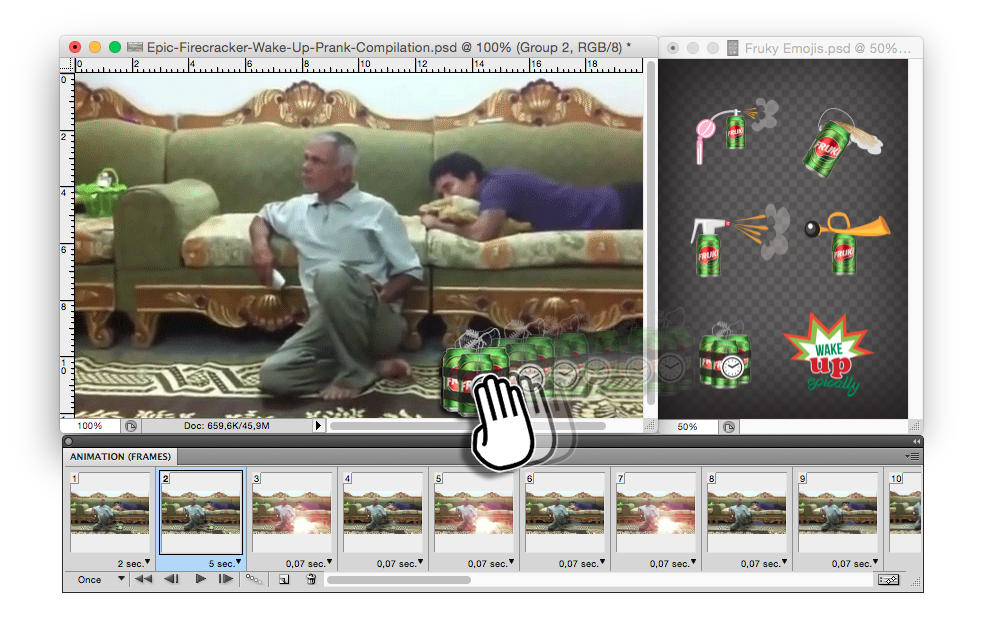Click the 100% zoom level field

point(89,426)
